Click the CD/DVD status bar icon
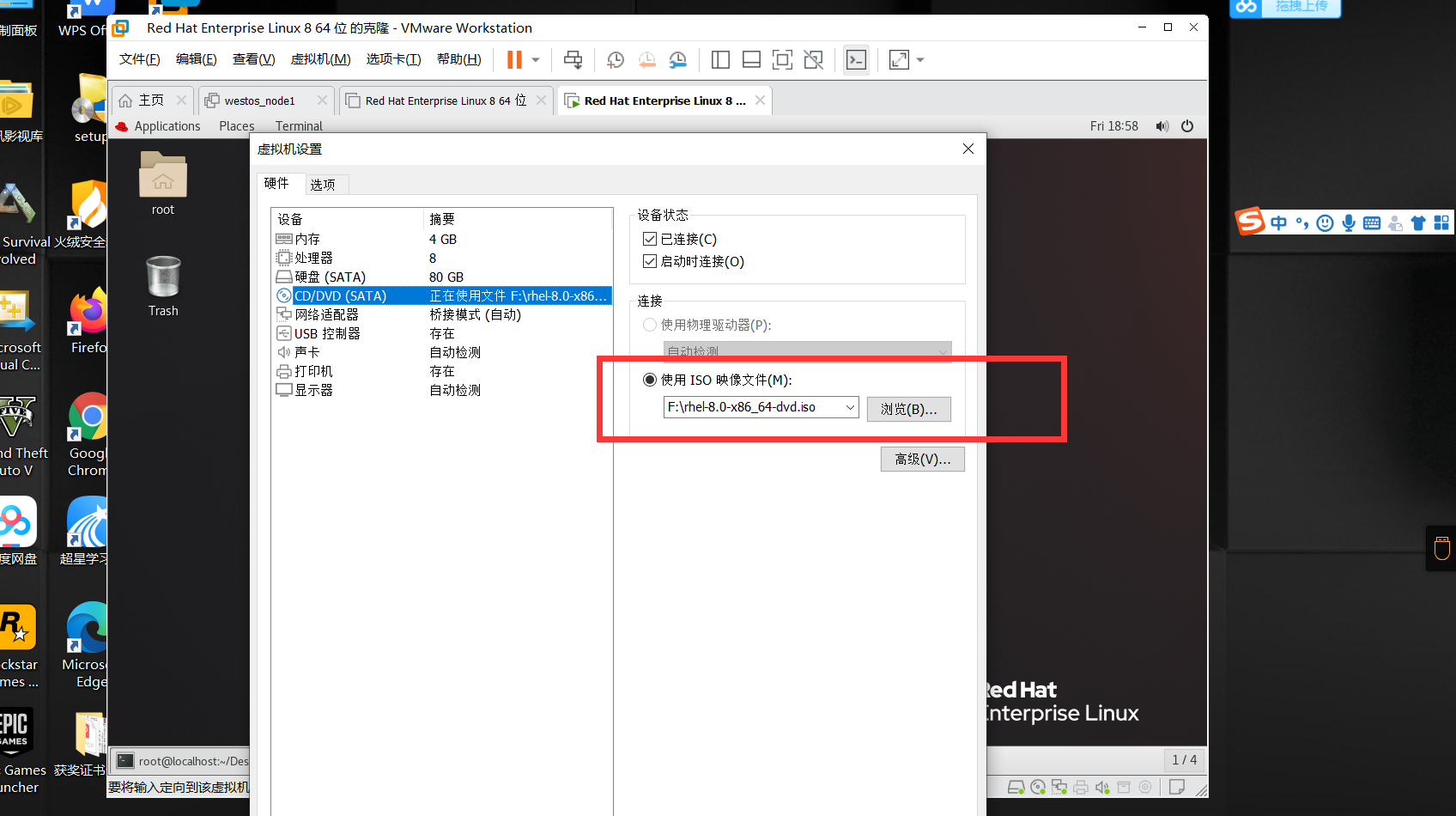This screenshot has height=816, width=1456. tap(1038, 787)
